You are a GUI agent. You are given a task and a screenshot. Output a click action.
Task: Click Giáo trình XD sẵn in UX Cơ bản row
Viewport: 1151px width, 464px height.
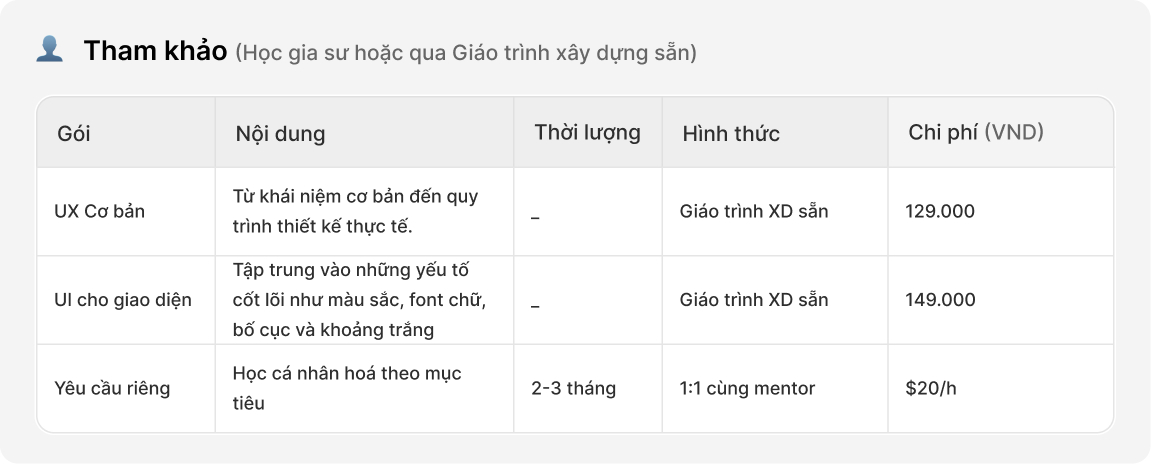[753, 211]
